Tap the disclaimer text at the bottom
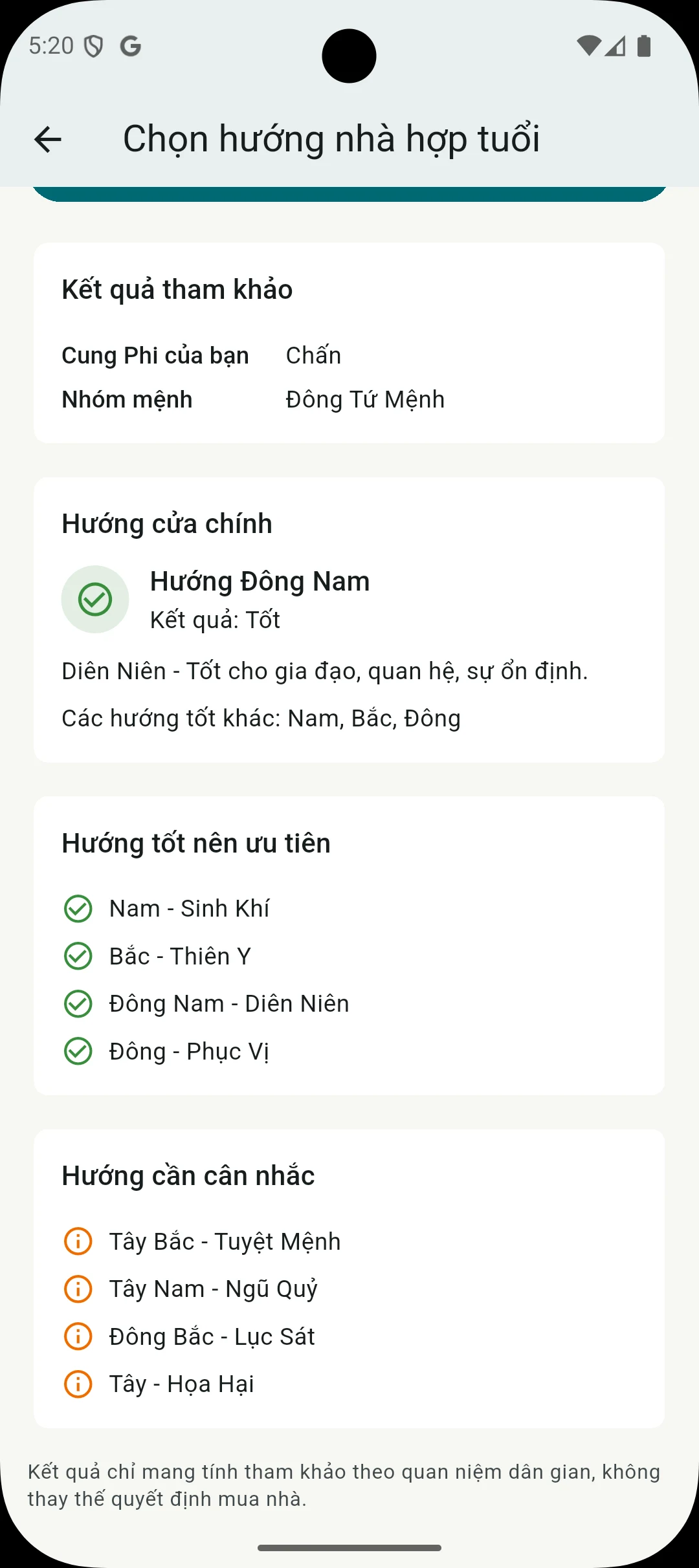This screenshot has width=699, height=1568. [344, 1485]
